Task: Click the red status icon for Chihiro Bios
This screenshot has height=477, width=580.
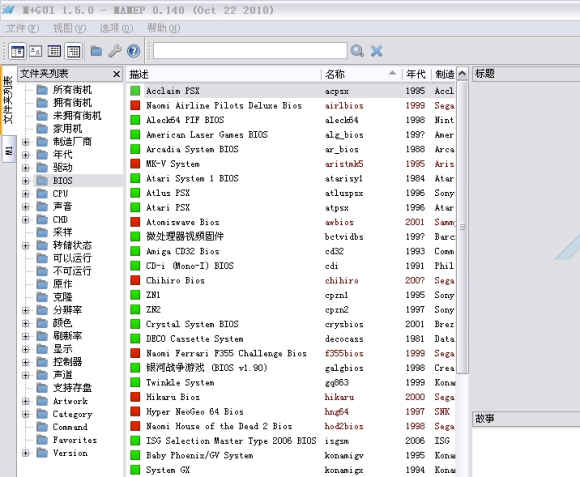Action: pyautogui.click(x=135, y=280)
